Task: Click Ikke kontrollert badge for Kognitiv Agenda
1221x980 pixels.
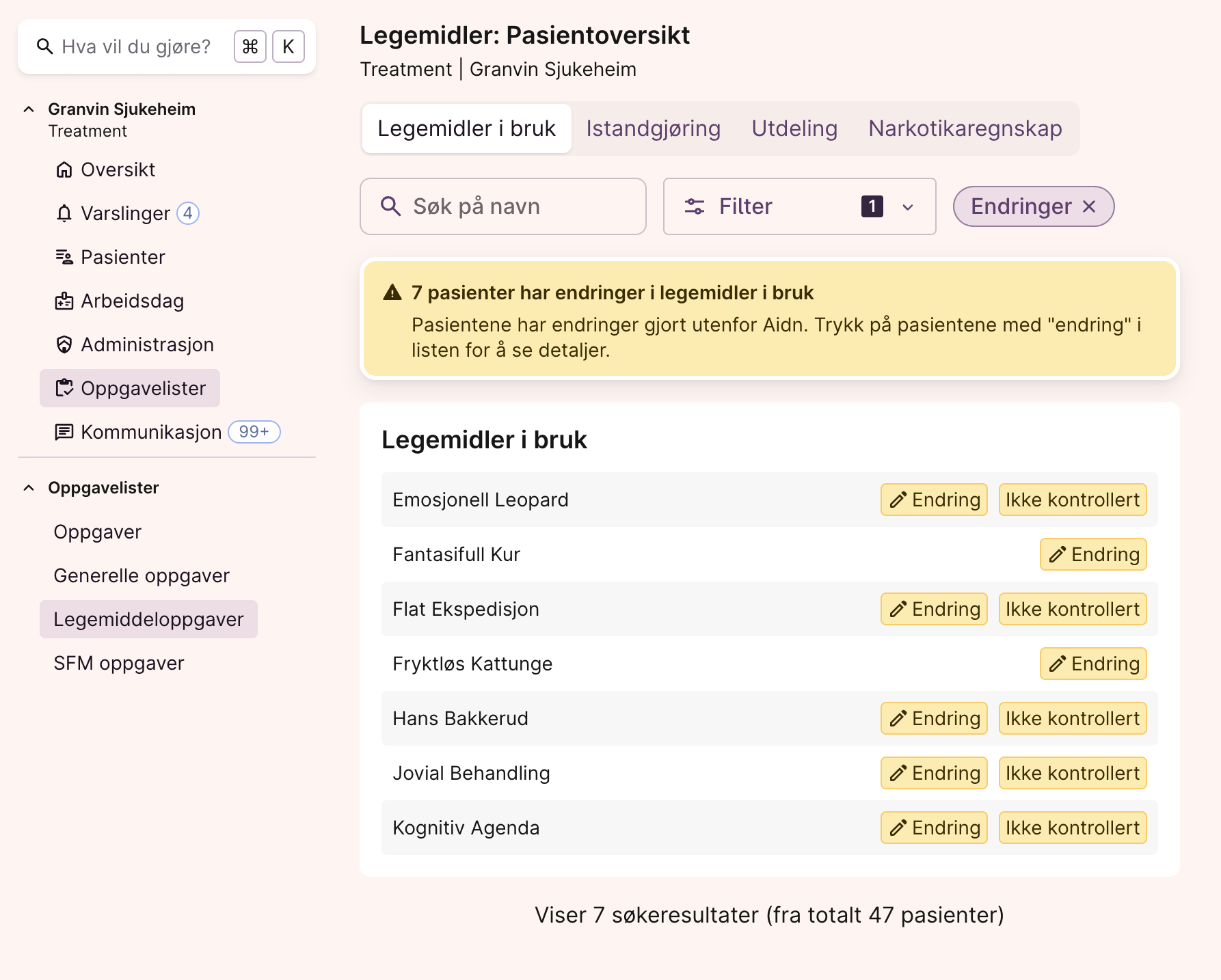Action: pos(1072,828)
